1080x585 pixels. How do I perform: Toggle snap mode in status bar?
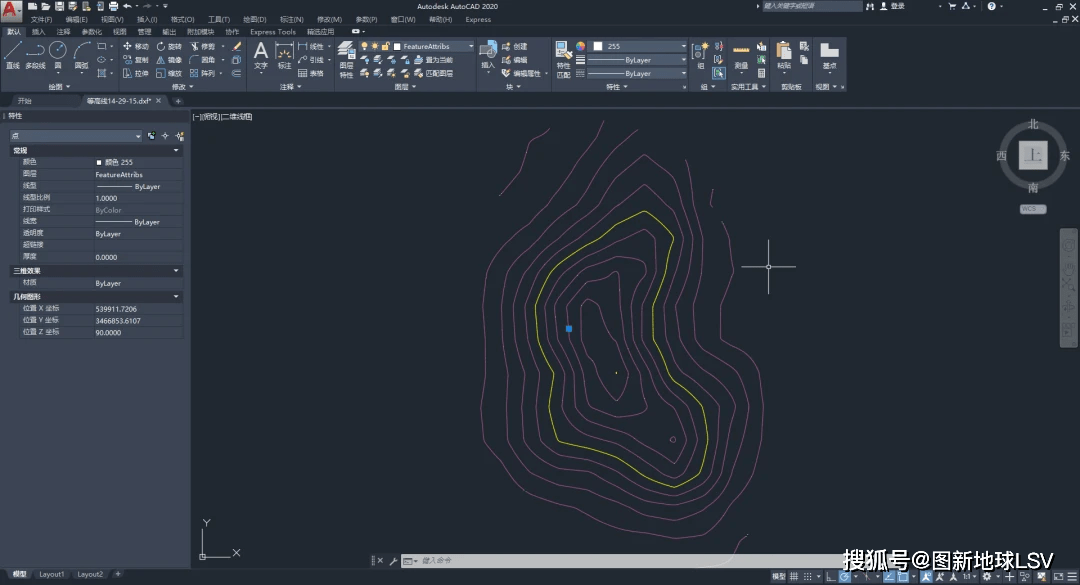click(x=808, y=576)
